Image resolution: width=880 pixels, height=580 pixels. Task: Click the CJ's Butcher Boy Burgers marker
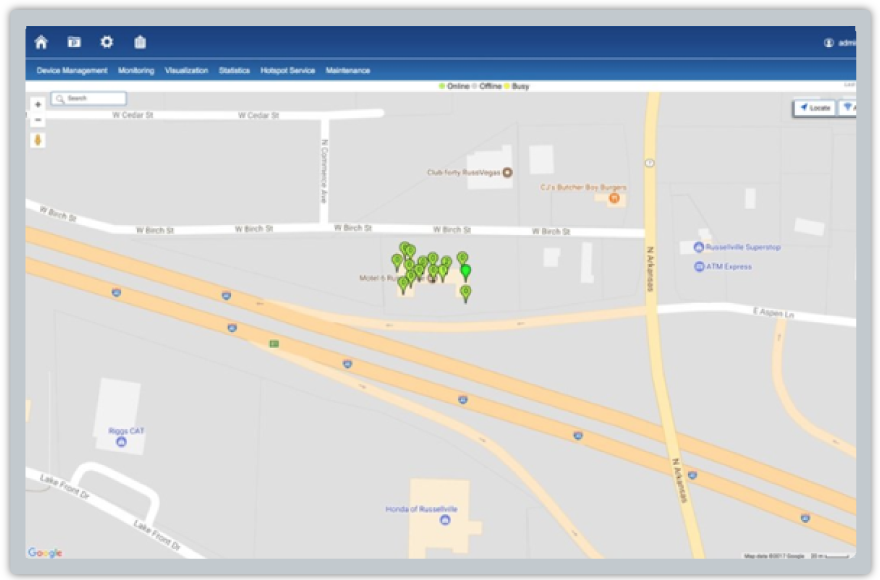point(614,199)
